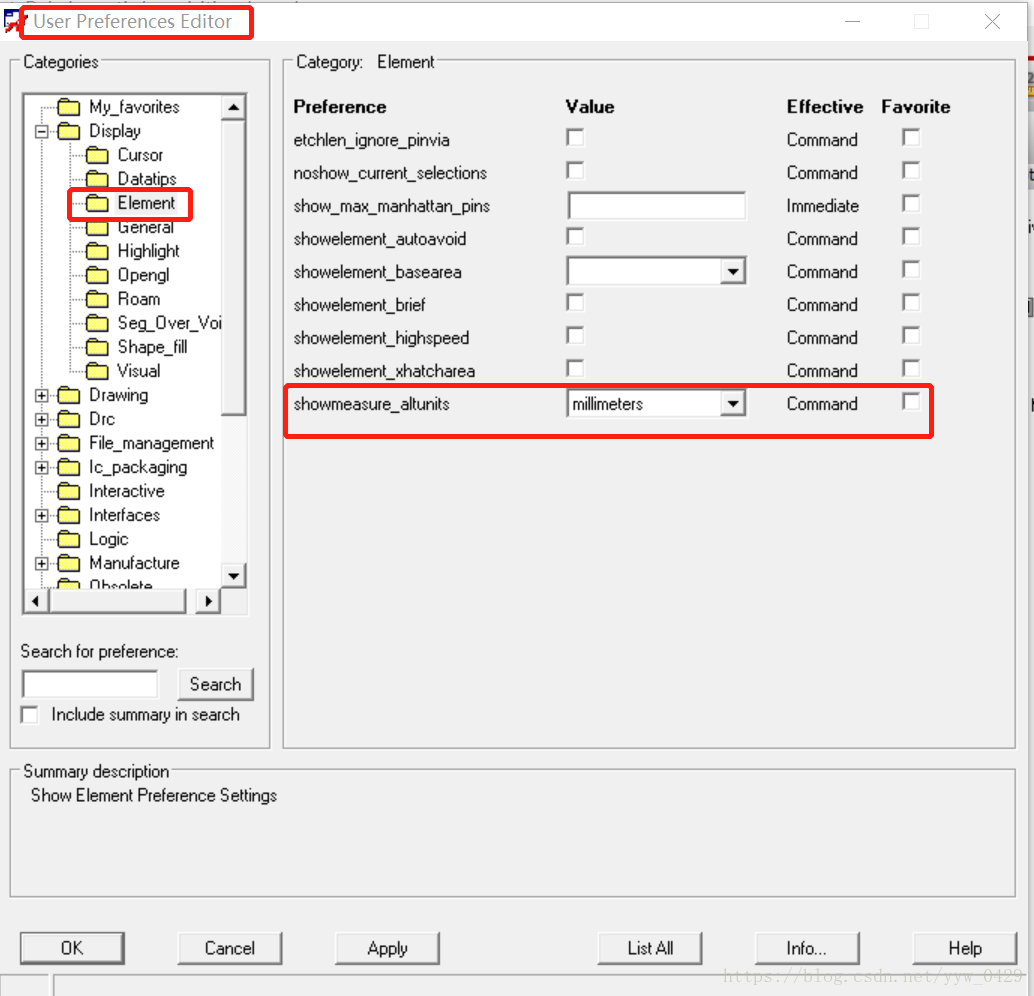Click the List All button
Viewport: 1034px width, 996px height.
[x=650, y=948]
